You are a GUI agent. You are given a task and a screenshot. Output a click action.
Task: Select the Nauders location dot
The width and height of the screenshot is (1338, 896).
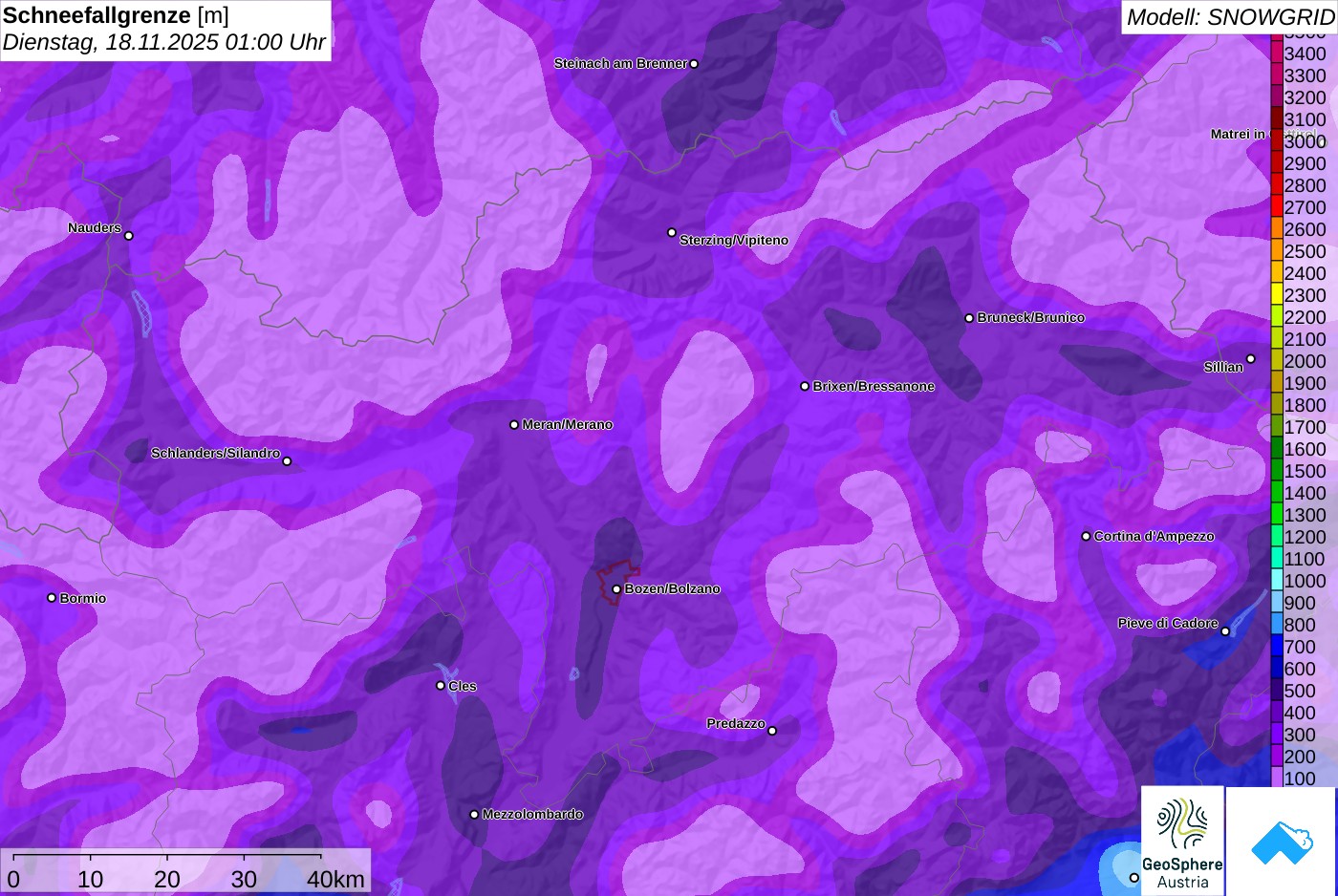click(x=129, y=236)
